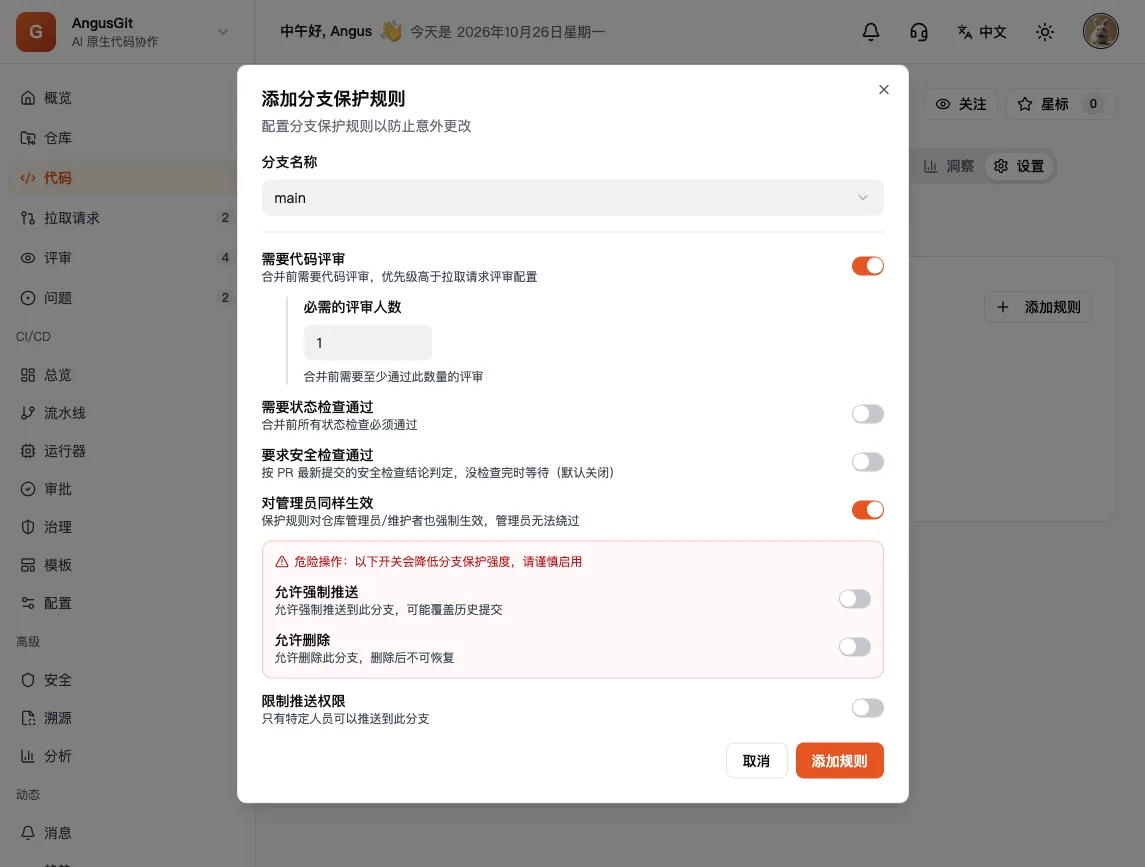1145x867 pixels.
Task: Click the 仓库 repository icon
Action: pos(28,138)
